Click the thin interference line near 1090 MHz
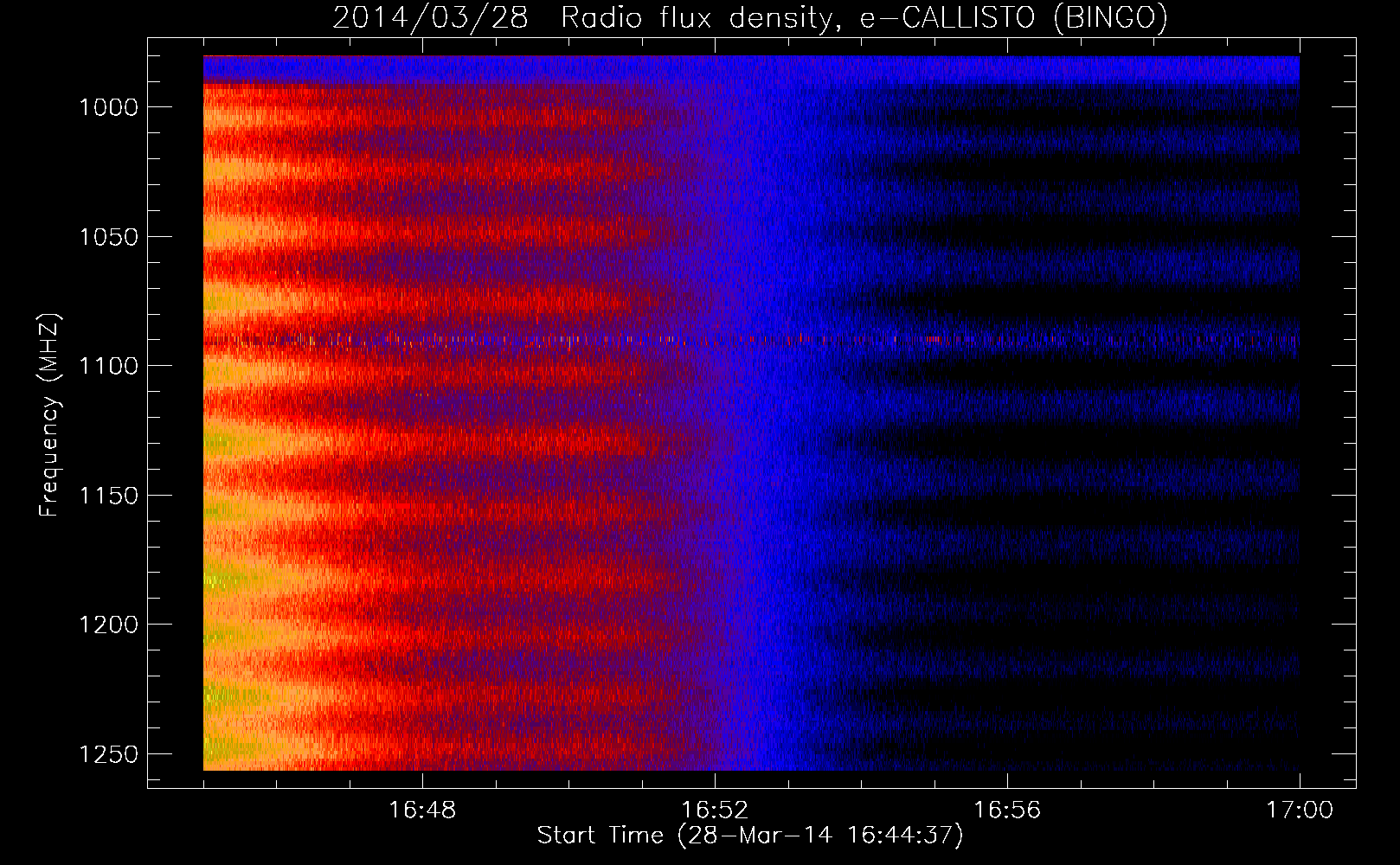 (751, 340)
